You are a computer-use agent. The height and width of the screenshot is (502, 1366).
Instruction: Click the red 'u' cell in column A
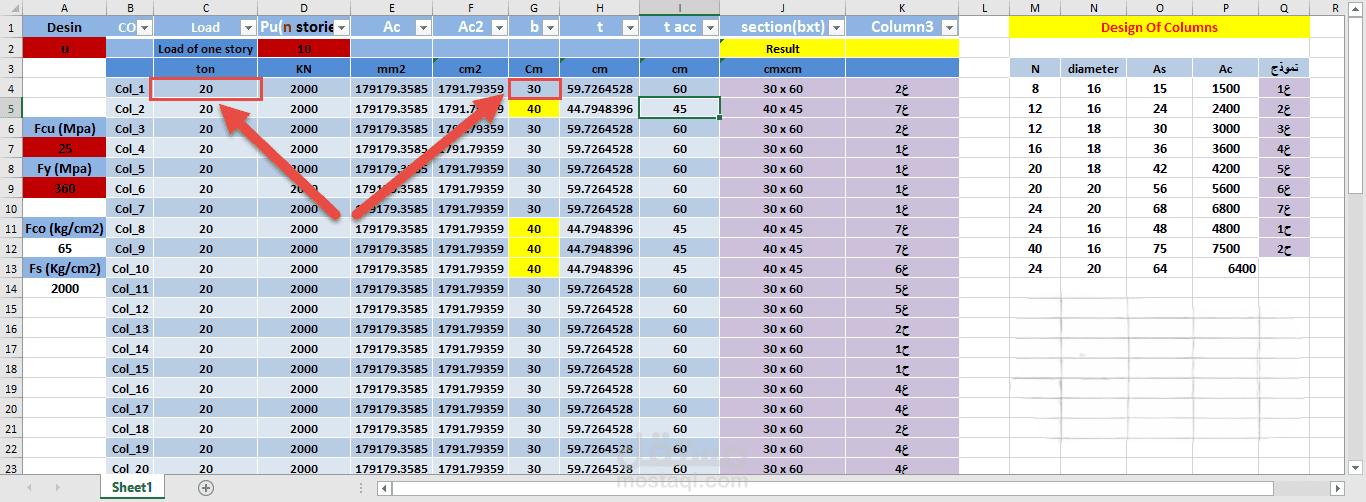tap(64, 48)
